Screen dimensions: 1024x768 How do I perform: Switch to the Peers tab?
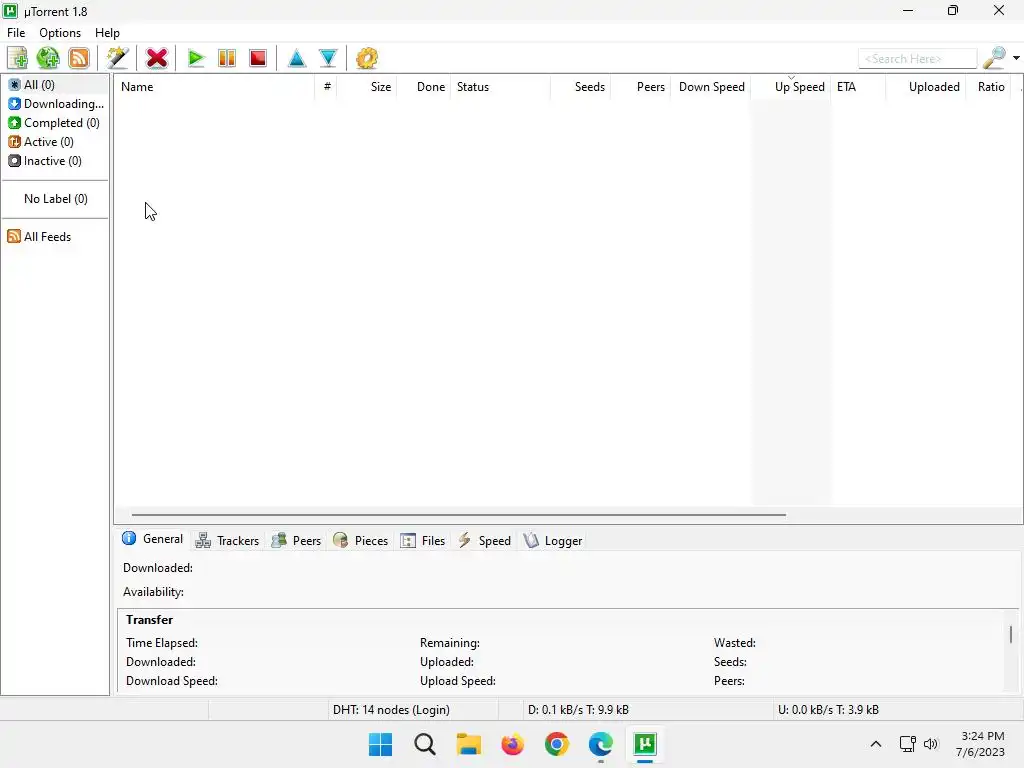click(296, 541)
